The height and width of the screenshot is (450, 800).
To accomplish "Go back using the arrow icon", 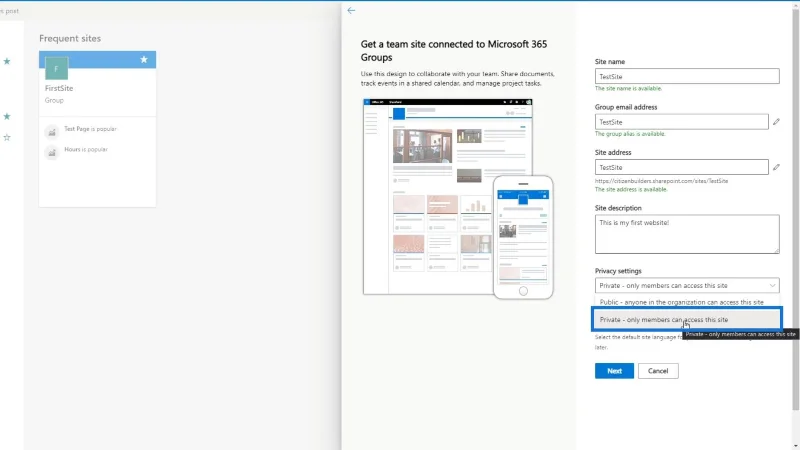I will pos(351,10).
